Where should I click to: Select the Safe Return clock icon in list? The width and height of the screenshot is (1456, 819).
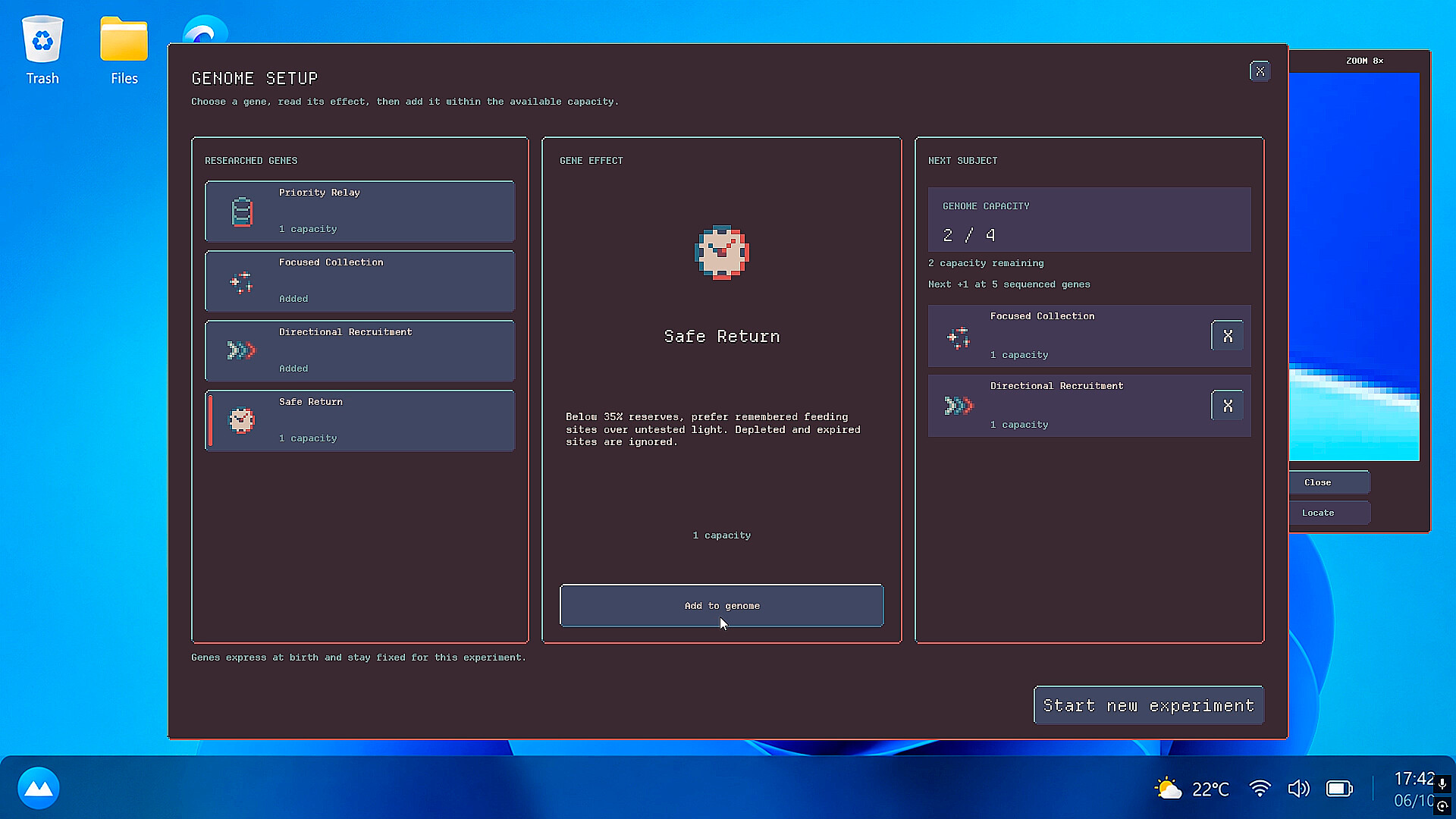point(241,420)
